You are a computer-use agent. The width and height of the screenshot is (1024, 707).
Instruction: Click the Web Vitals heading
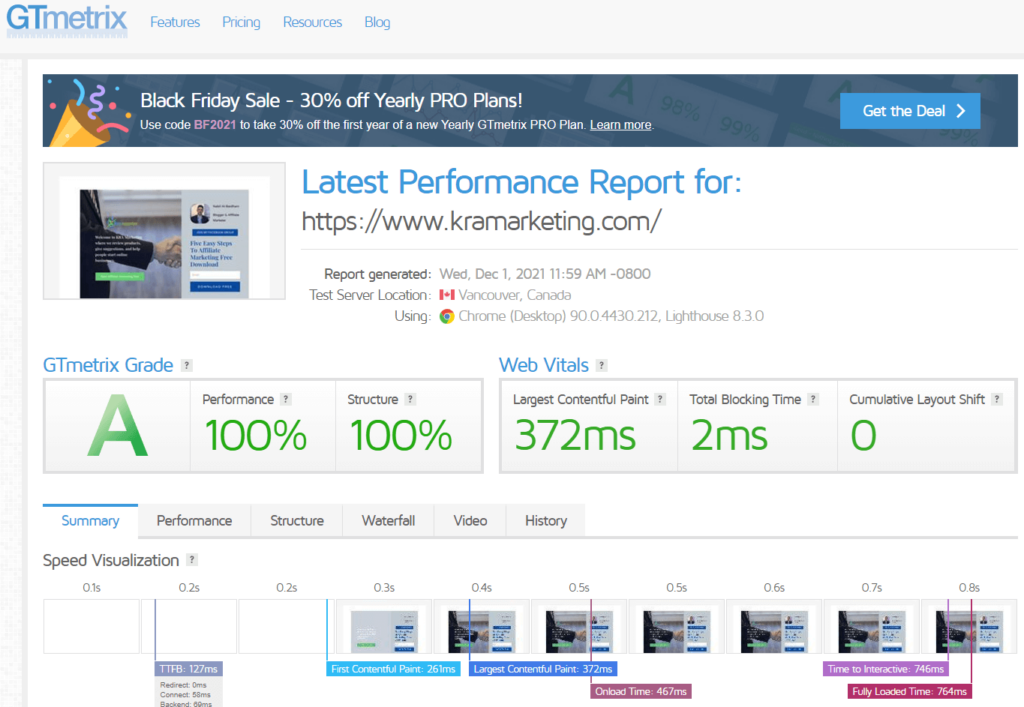pyautogui.click(x=543, y=365)
